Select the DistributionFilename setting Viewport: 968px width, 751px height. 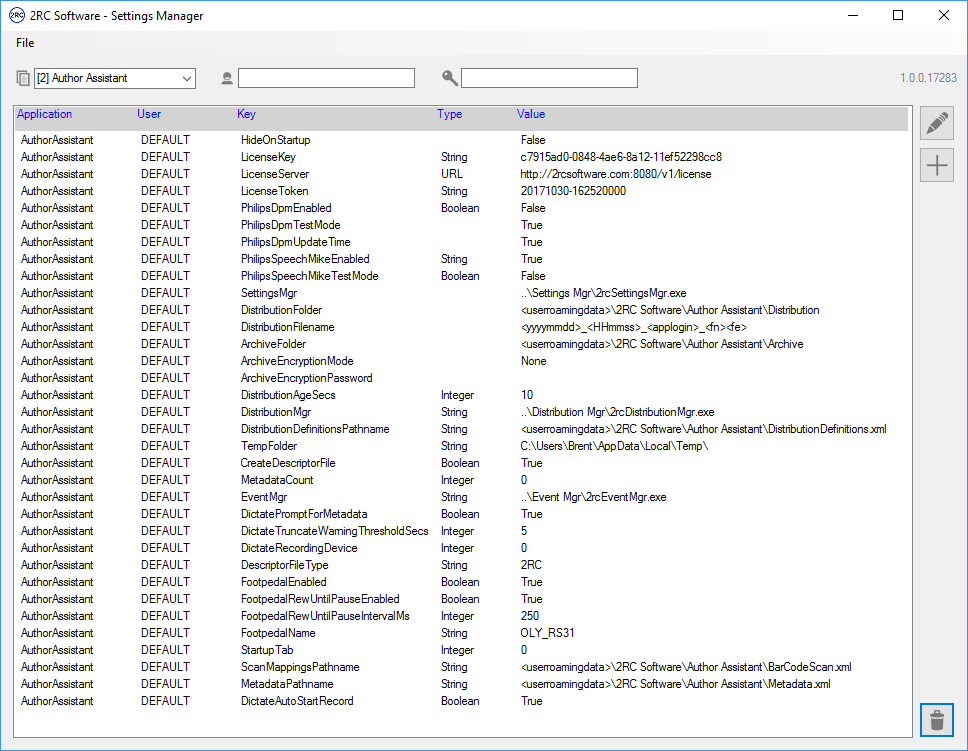[287, 327]
